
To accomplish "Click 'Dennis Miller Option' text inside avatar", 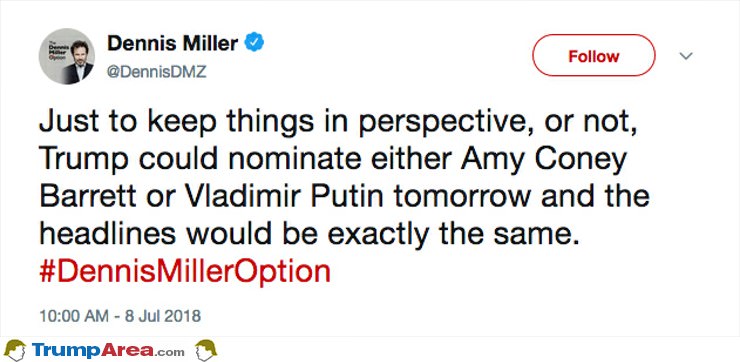I will pos(56,48).
